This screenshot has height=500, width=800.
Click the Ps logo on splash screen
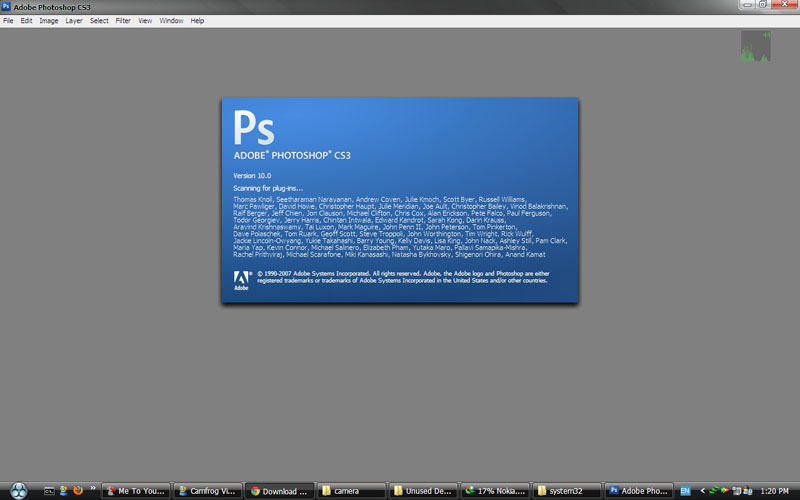(x=254, y=128)
